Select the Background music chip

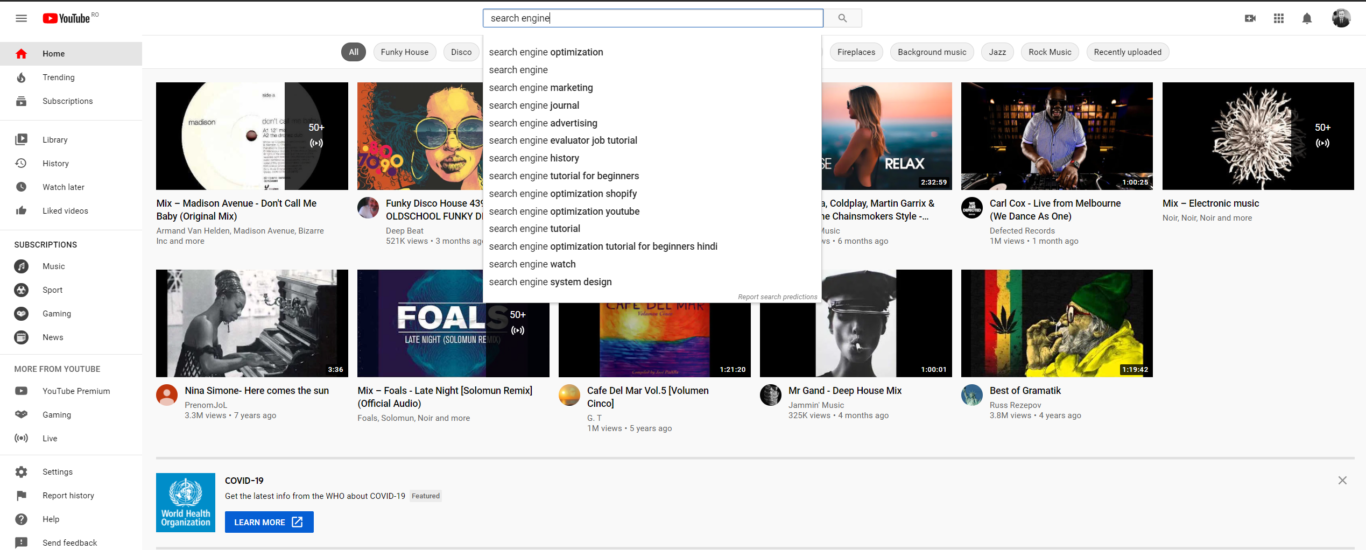coord(932,52)
